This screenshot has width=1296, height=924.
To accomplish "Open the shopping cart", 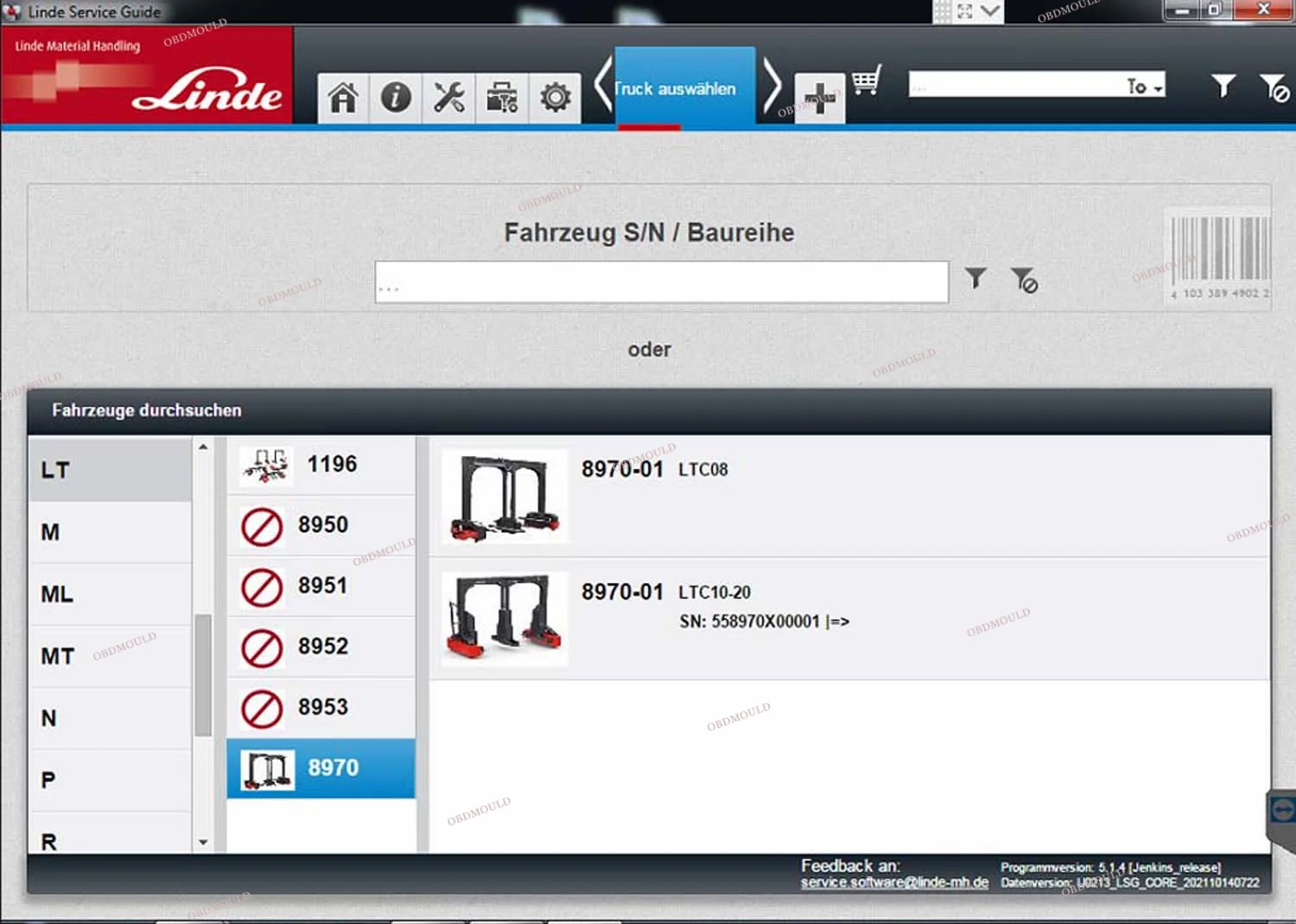I will (x=867, y=79).
